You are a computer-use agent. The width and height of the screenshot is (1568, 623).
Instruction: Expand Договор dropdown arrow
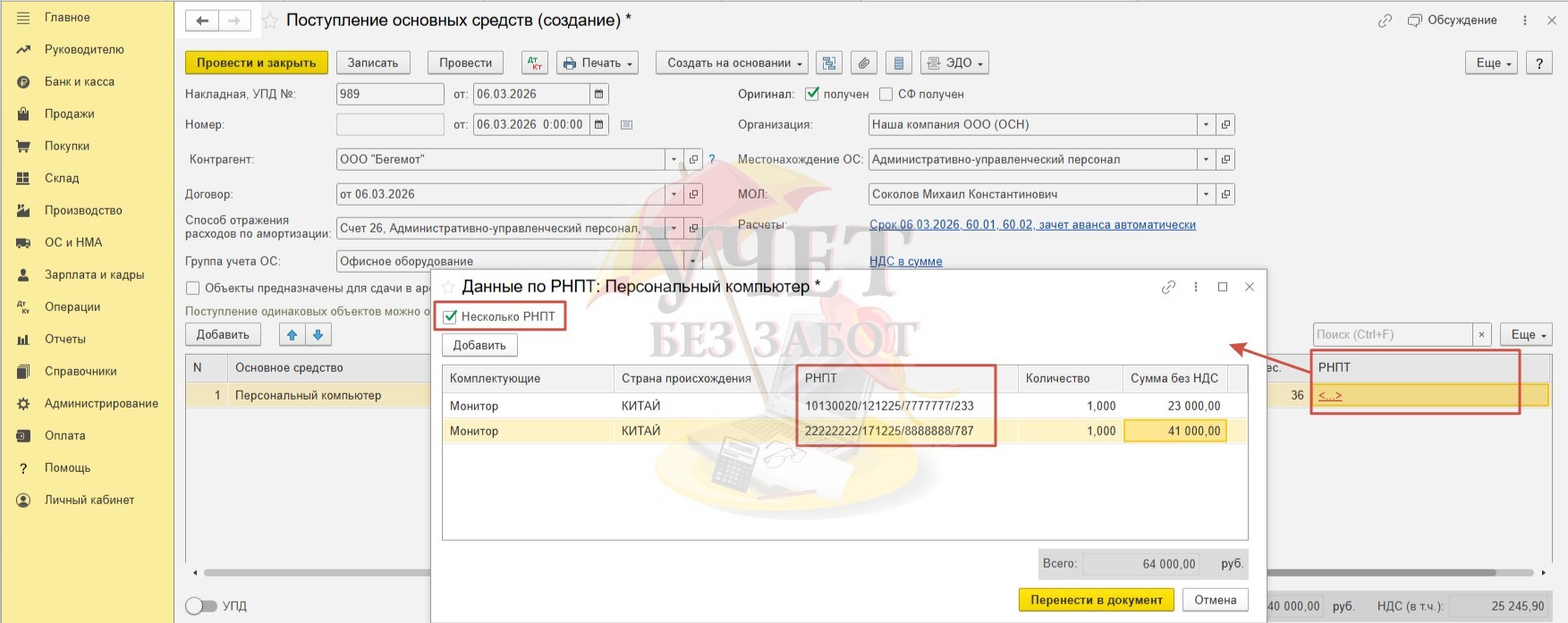click(x=674, y=194)
